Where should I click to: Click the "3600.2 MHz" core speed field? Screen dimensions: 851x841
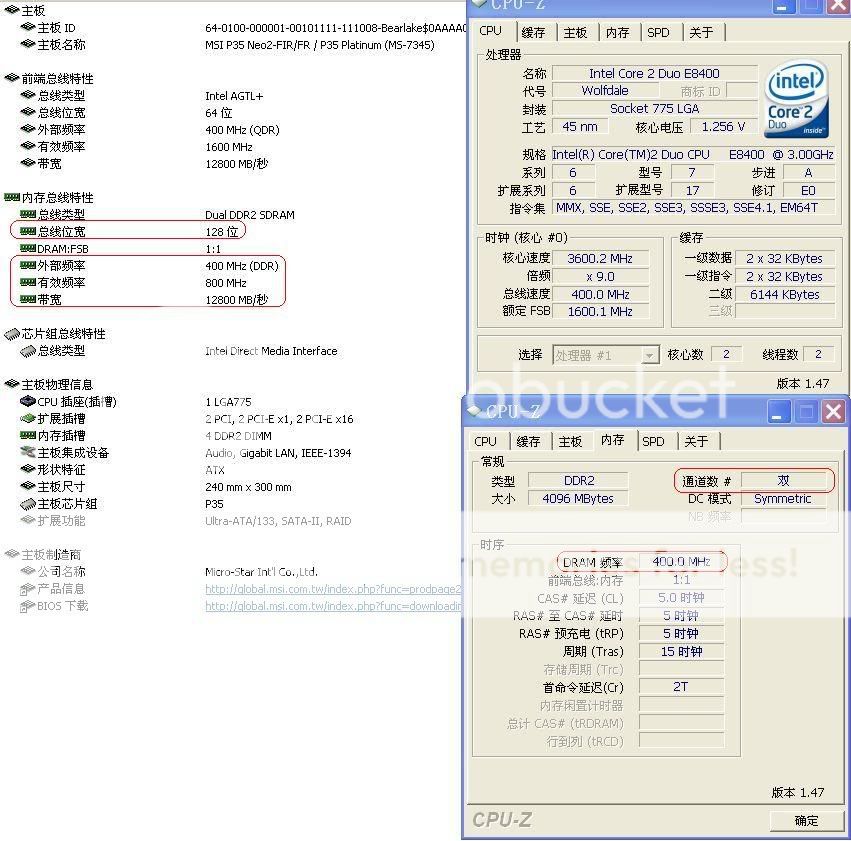coord(600,259)
